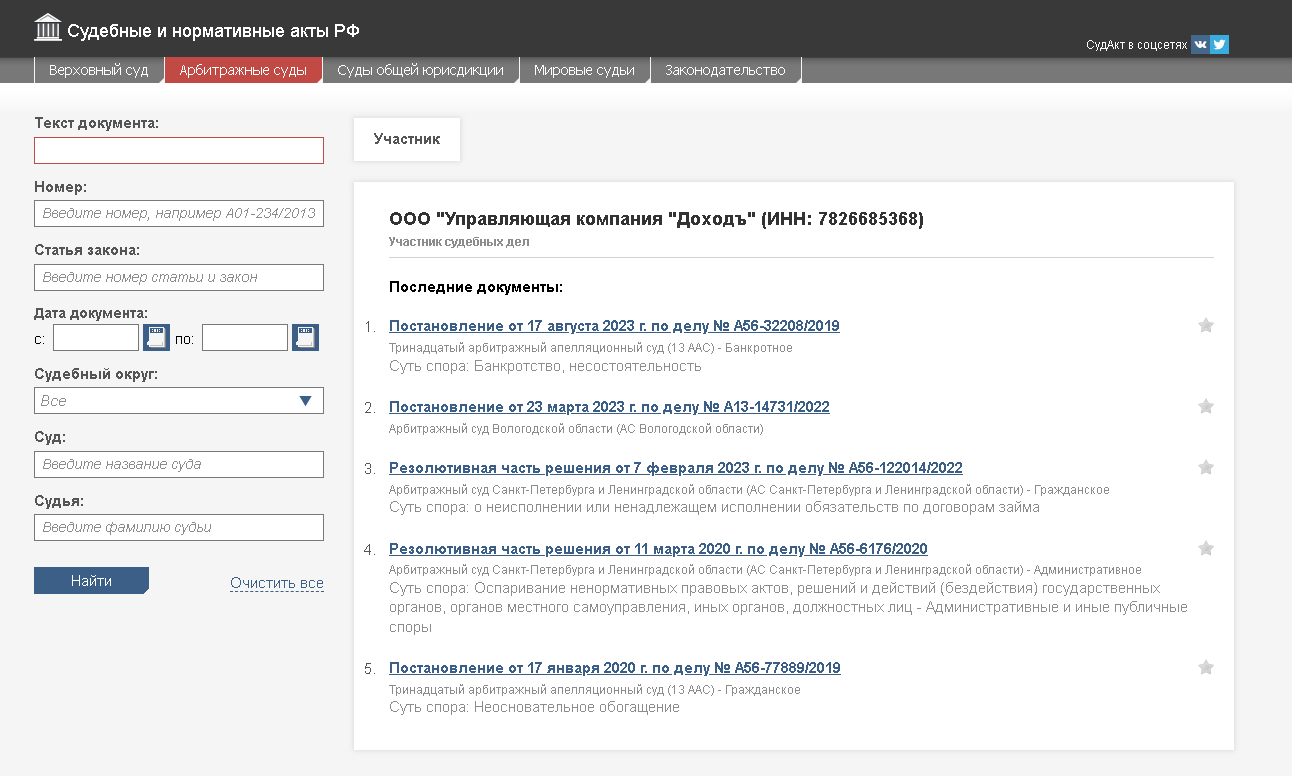Select the Участник tab
The height and width of the screenshot is (776, 1292).
coord(407,139)
